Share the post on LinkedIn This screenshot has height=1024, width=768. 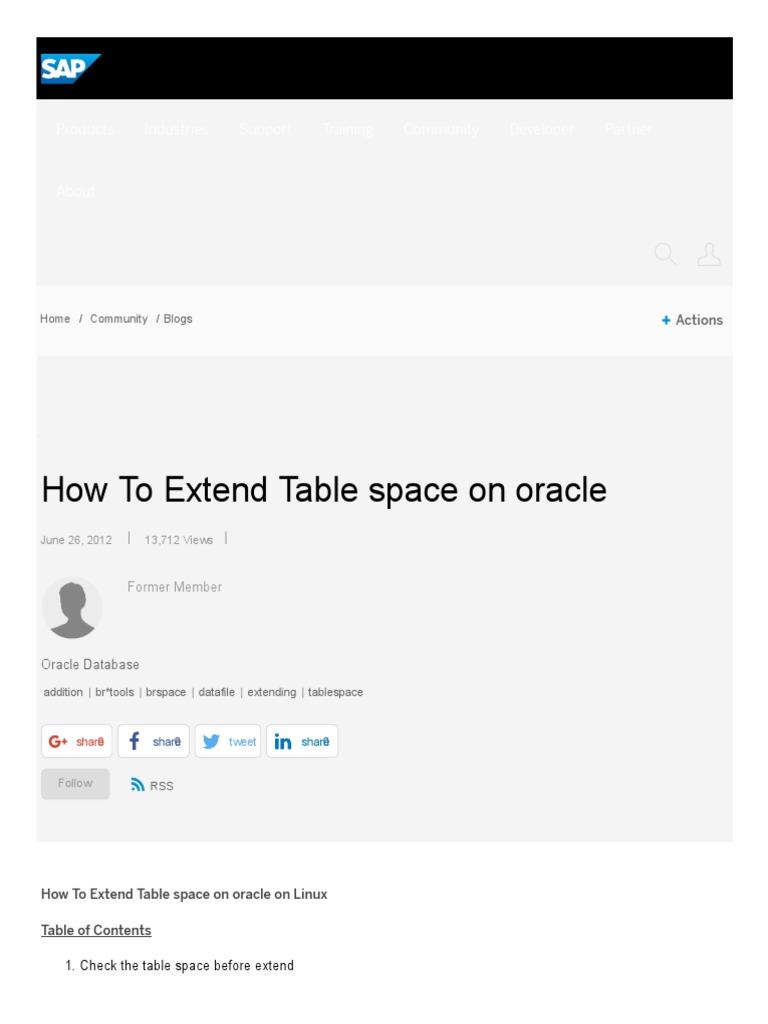302,742
